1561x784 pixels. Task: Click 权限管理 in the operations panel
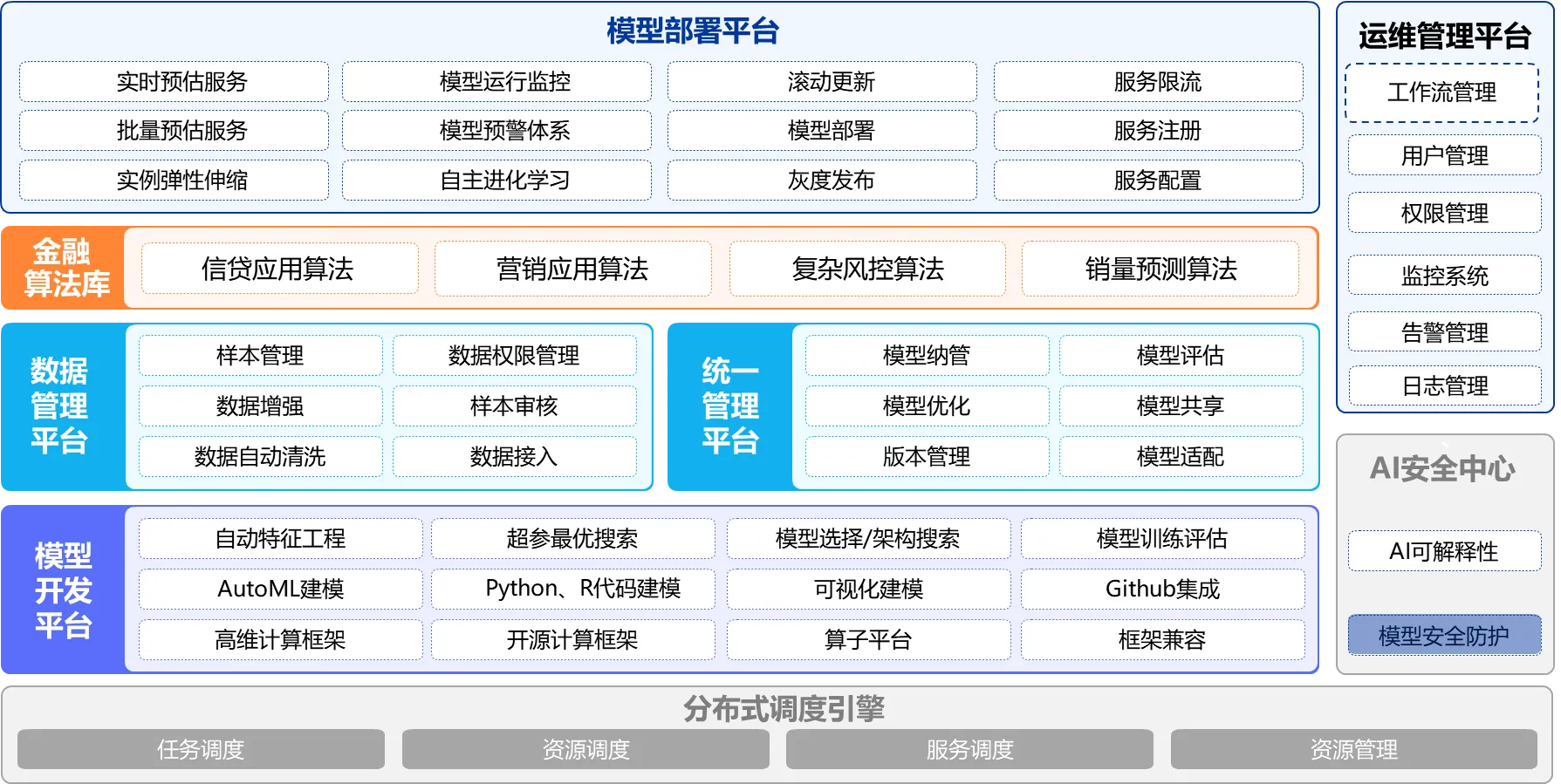coord(1444,213)
